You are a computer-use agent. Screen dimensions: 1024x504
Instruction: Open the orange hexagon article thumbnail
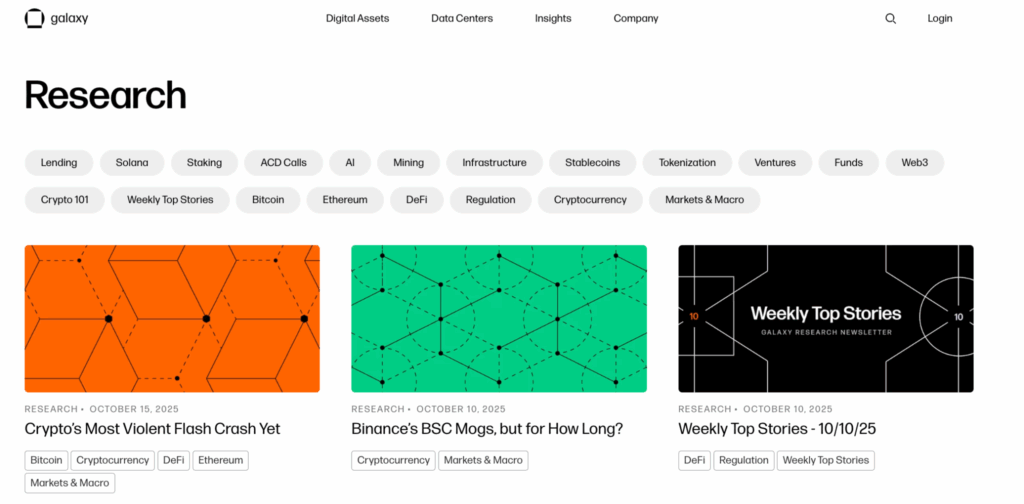[172, 318]
